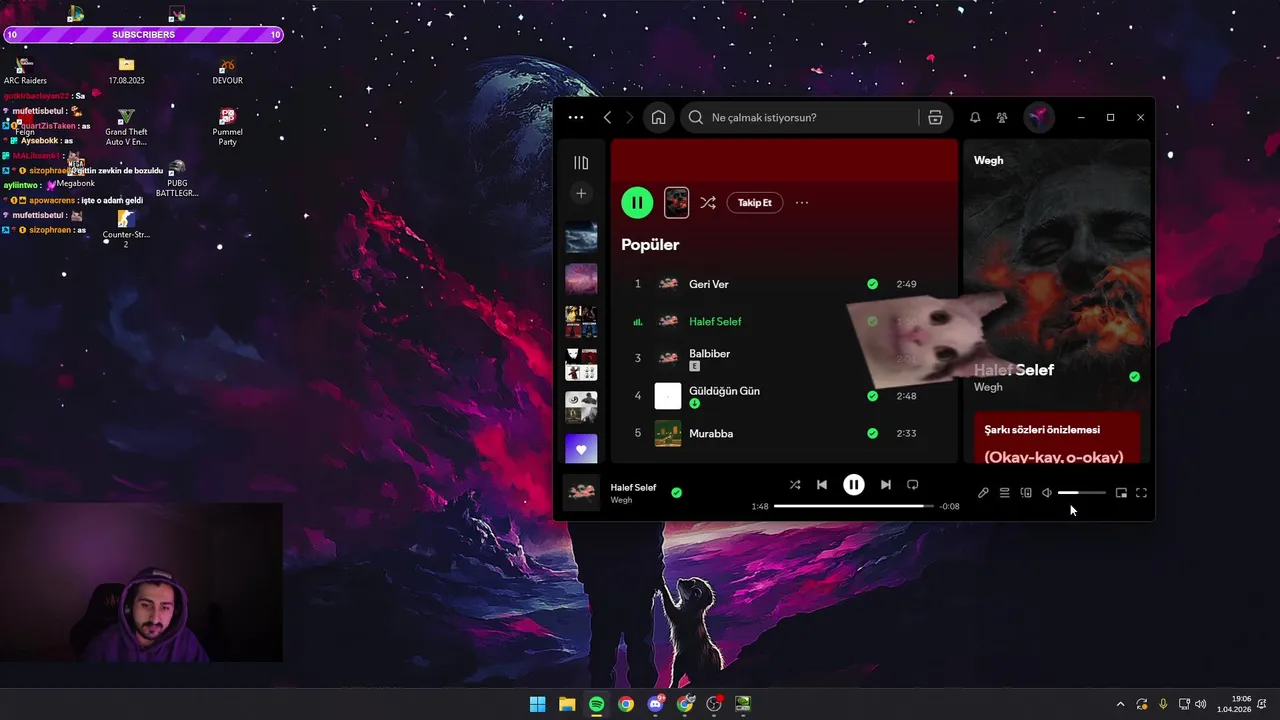Open the Browse icon in the search bar
Viewport: 1280px width, 720px height.
tap(935, 117)
